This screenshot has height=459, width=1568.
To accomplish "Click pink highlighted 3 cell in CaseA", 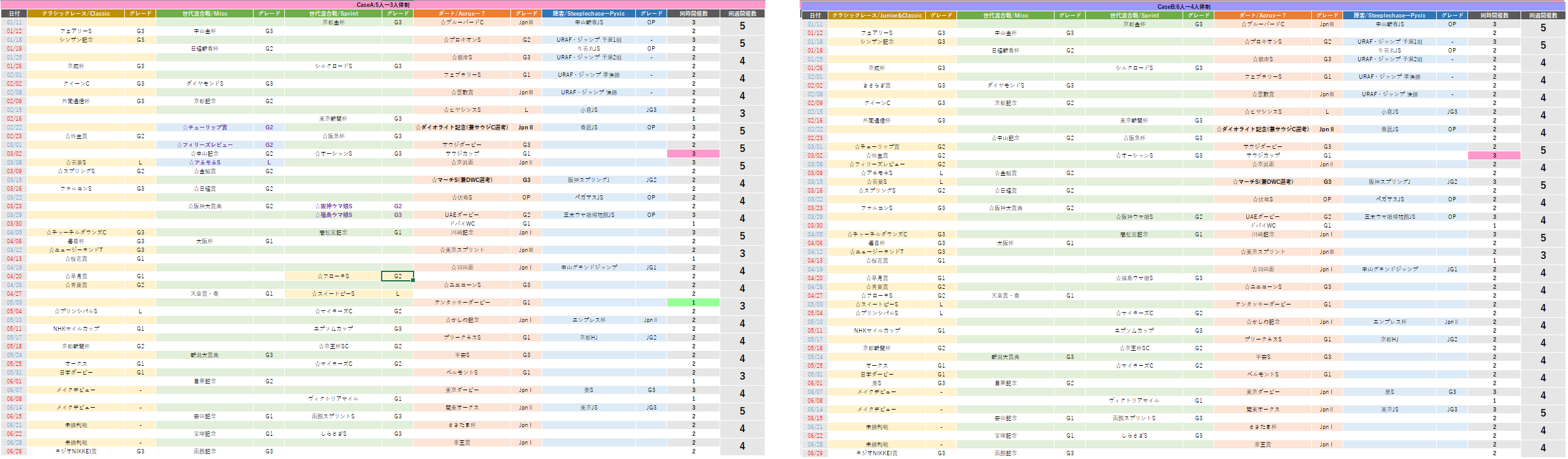I will 693,153.
